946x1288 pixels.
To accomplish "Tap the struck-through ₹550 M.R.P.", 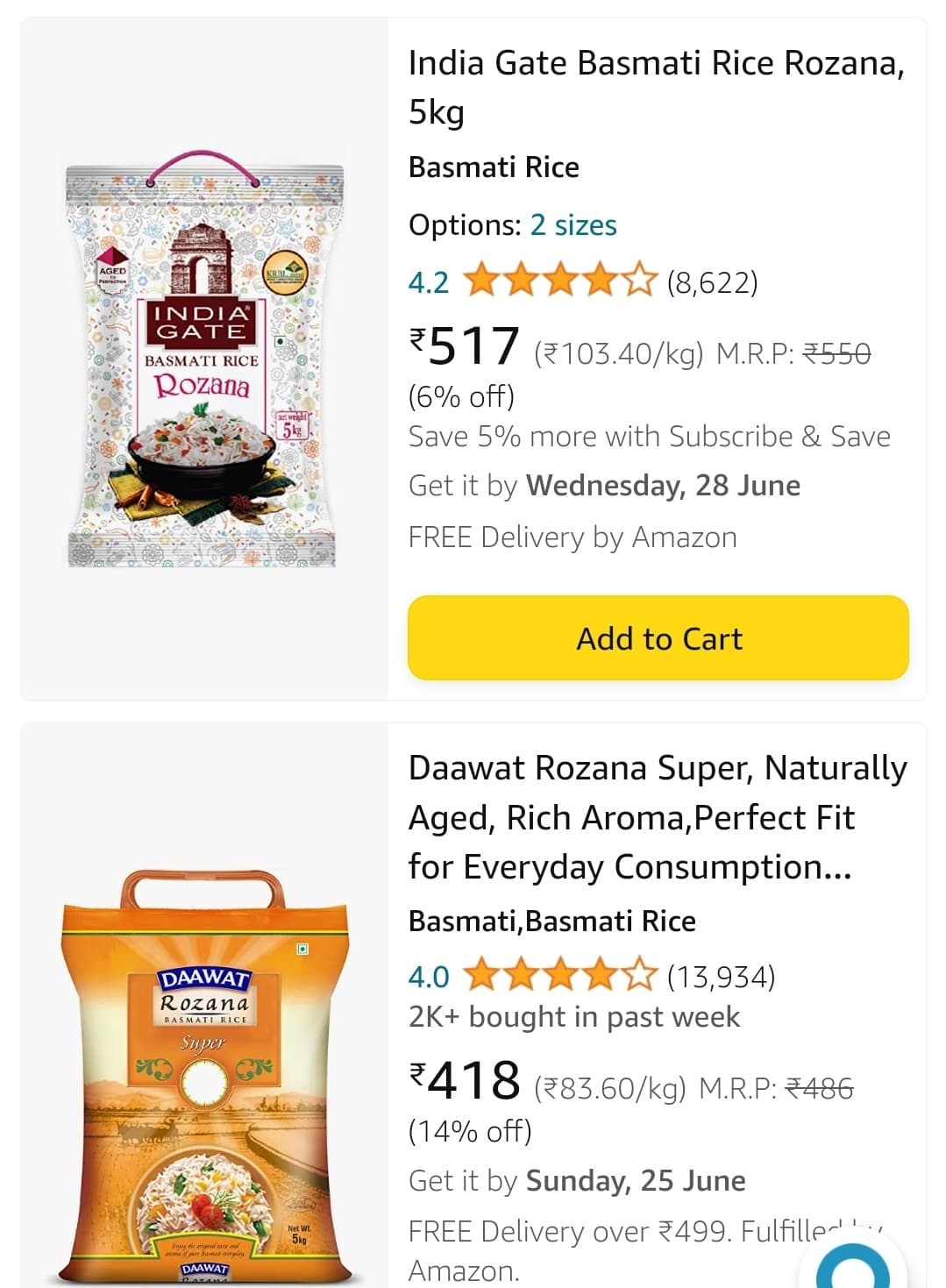I will [836, 353].
